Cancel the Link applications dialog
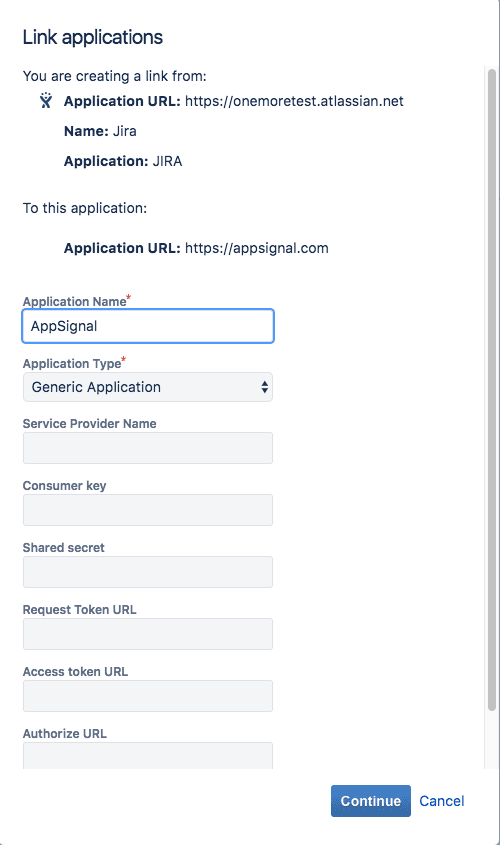500x845 pixels. [441, 801]
